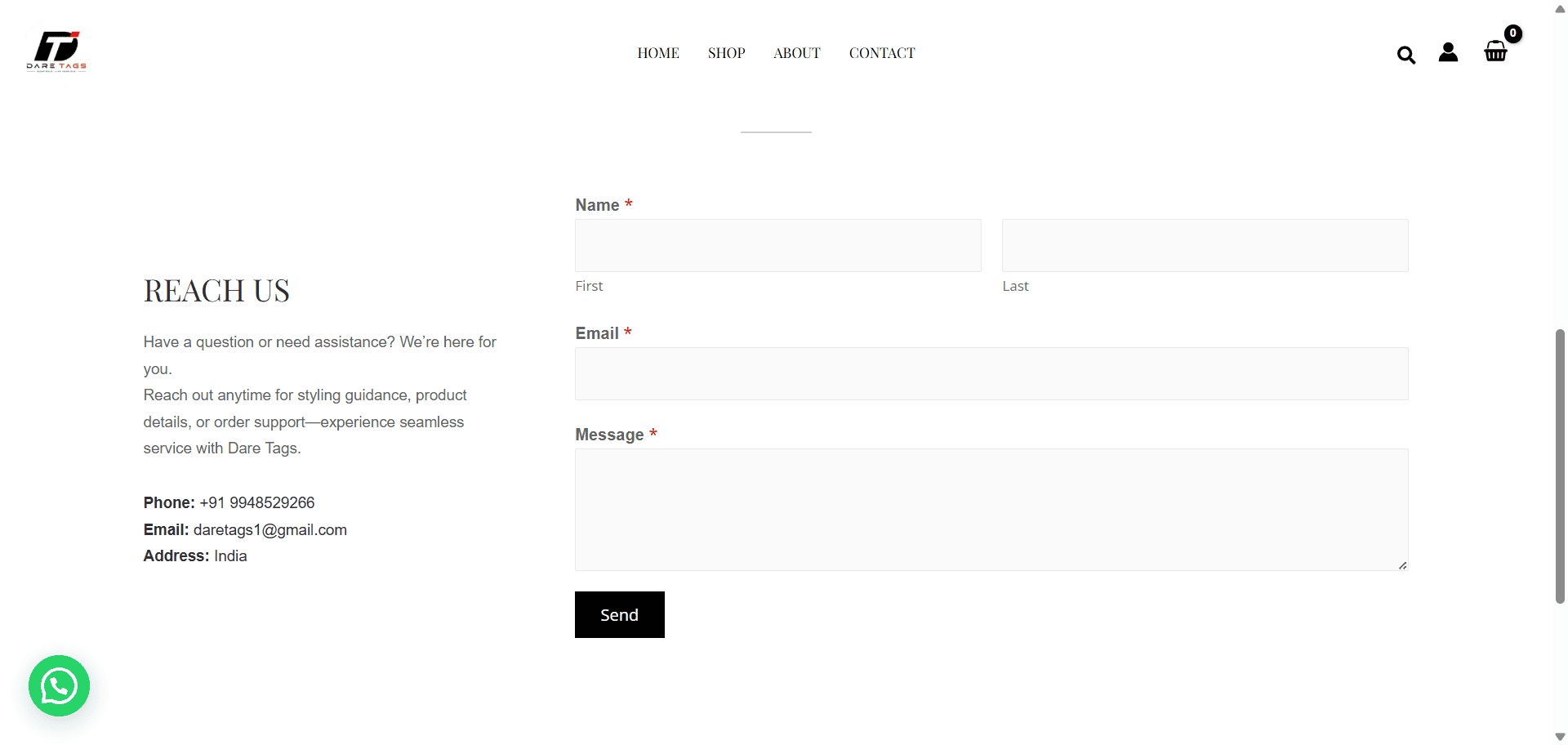Open the search magnifier icon
Viewport: 1568px width, 745px height.
point(1405,55)
